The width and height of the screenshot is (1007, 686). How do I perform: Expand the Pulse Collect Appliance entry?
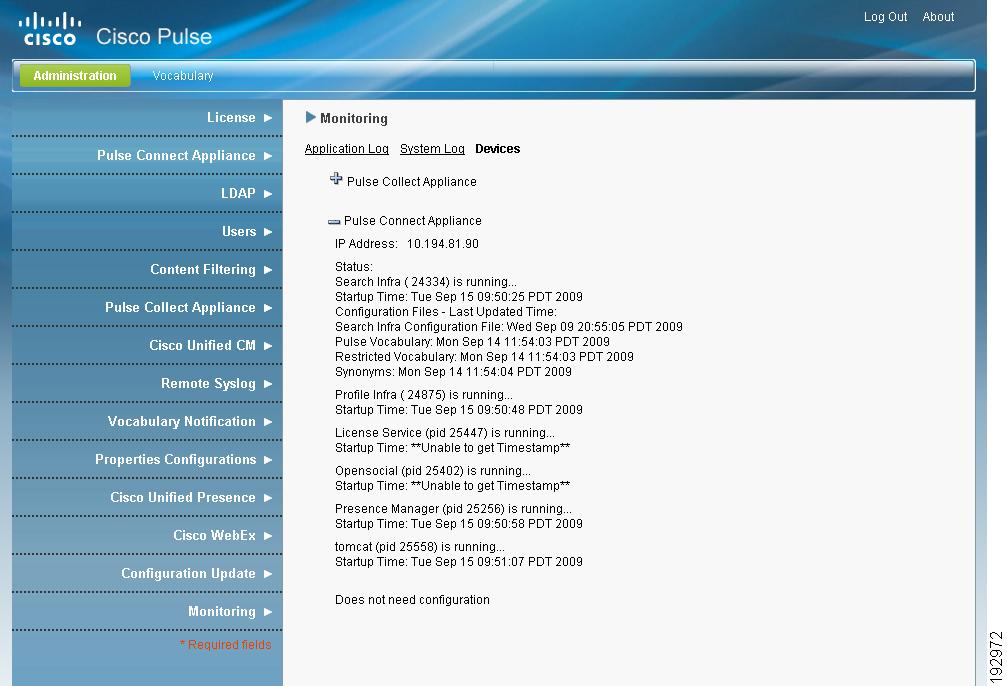pyautogui.click(x=335, y=179)
